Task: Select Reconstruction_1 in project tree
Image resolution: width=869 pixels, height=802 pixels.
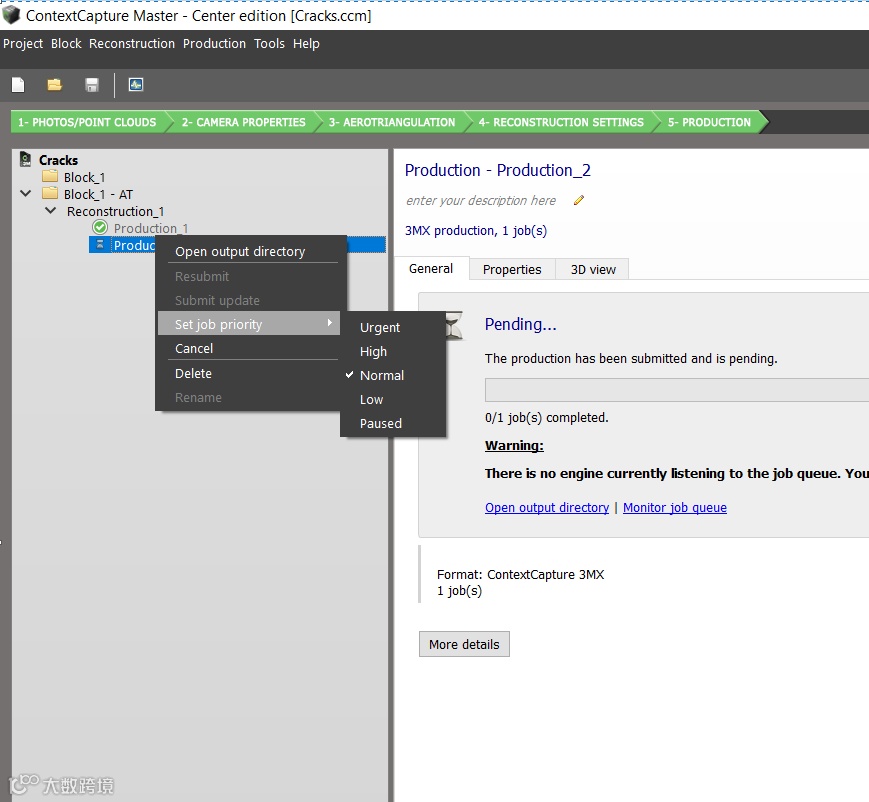Action: [x=115, y=211]
